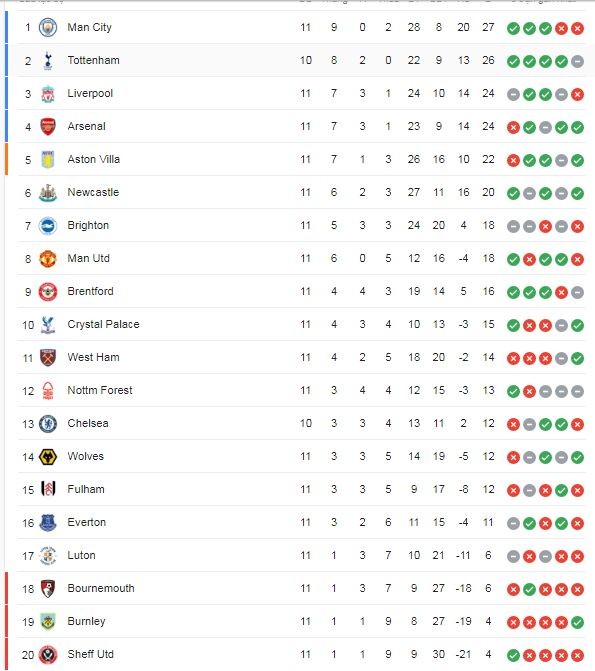This screenshot has height=671, width=595.
Task: Click the Chelsea club crest
Action: tap(48, 424)
